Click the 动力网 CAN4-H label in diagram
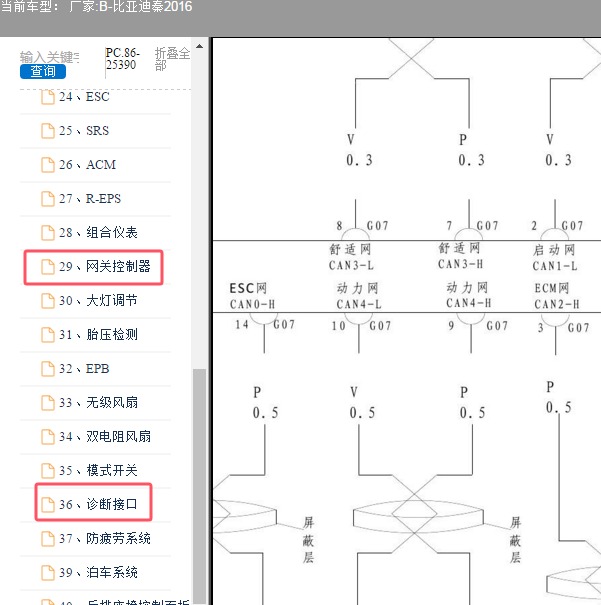Image resolution: width=601 pixels, height=605 pixels. click(x=468, y=296)
